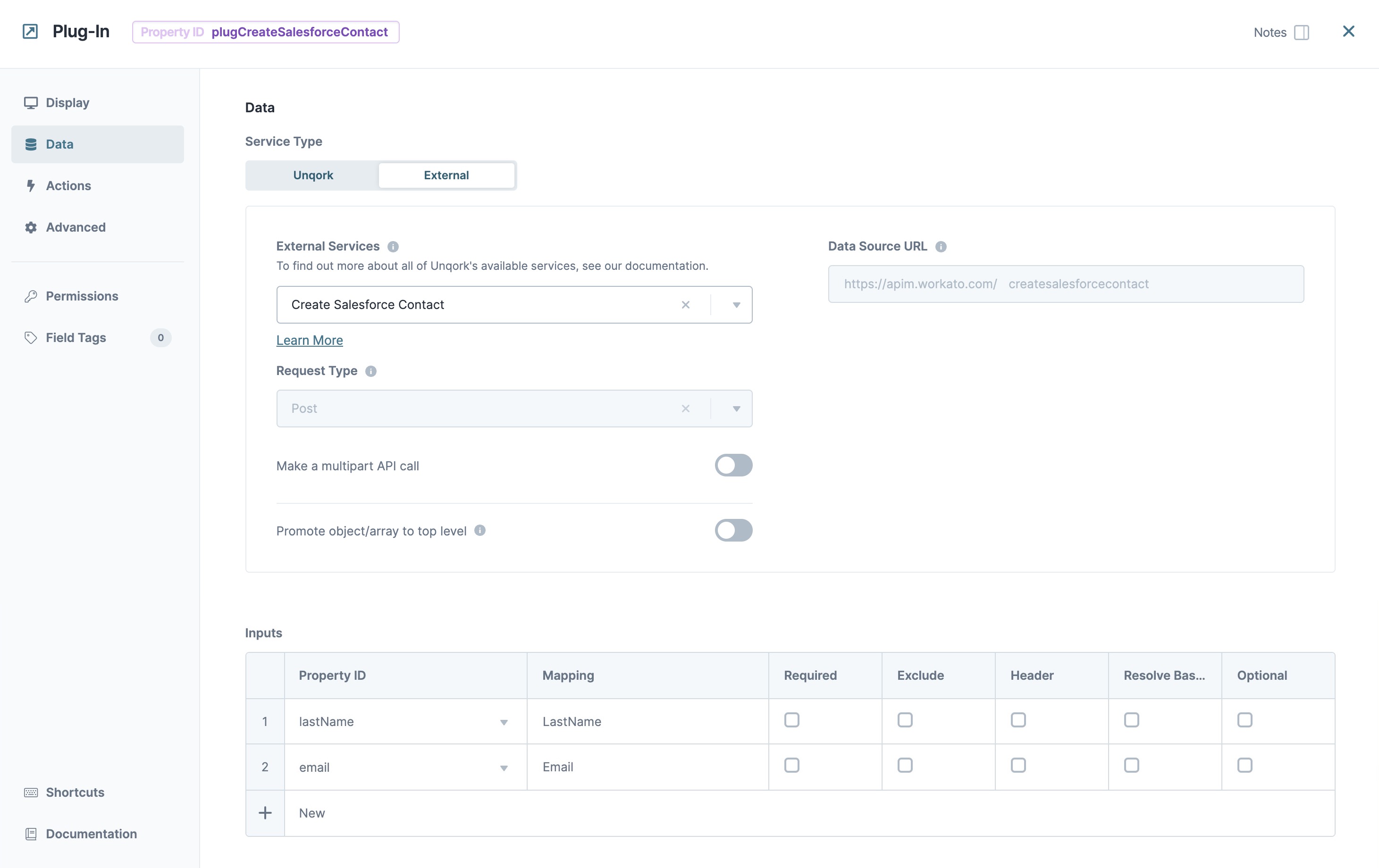1379x868 pixels.
Task: Clear the Create Salesforce Contact selection
Action: tap(686, 305)
